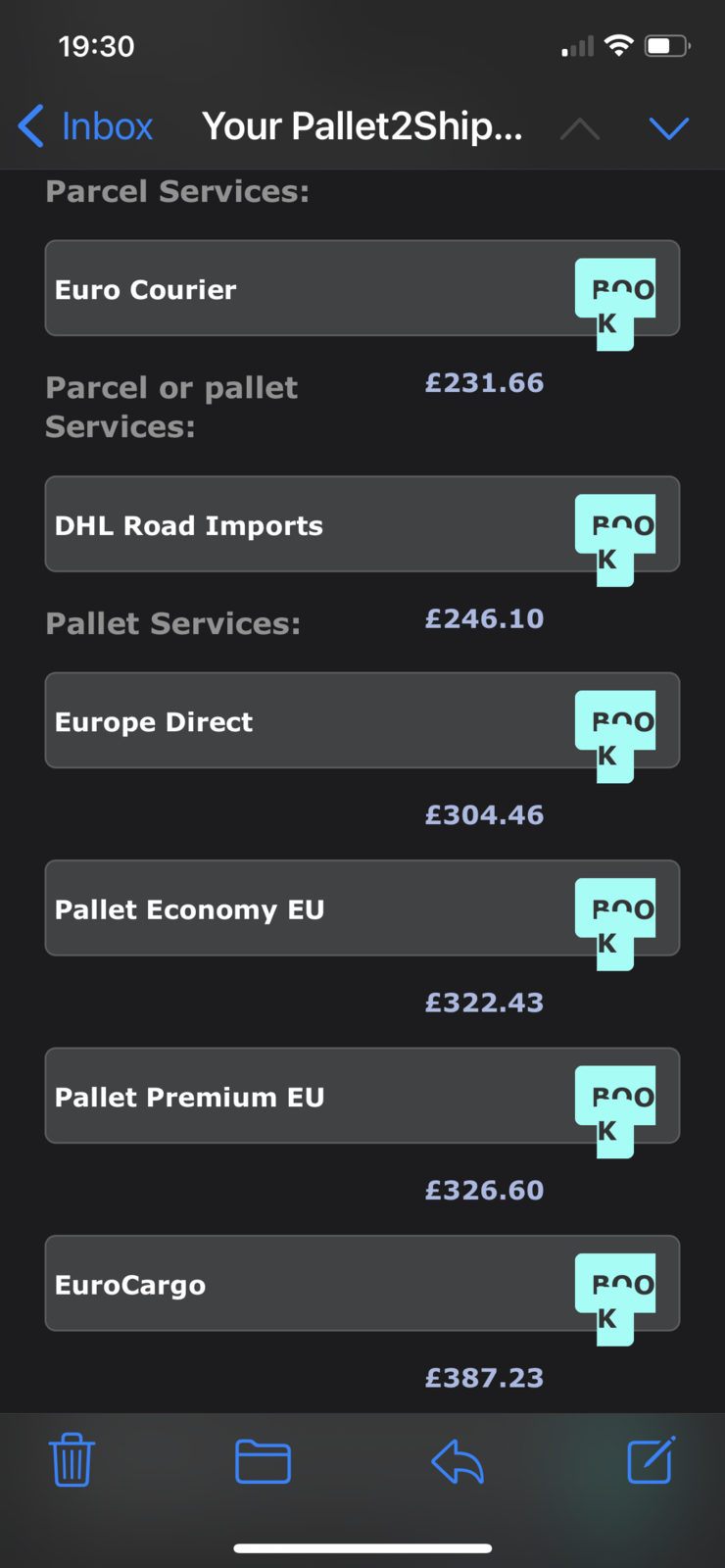
Task: Tap the trash icon to delete email
Action: [72, 1460]
